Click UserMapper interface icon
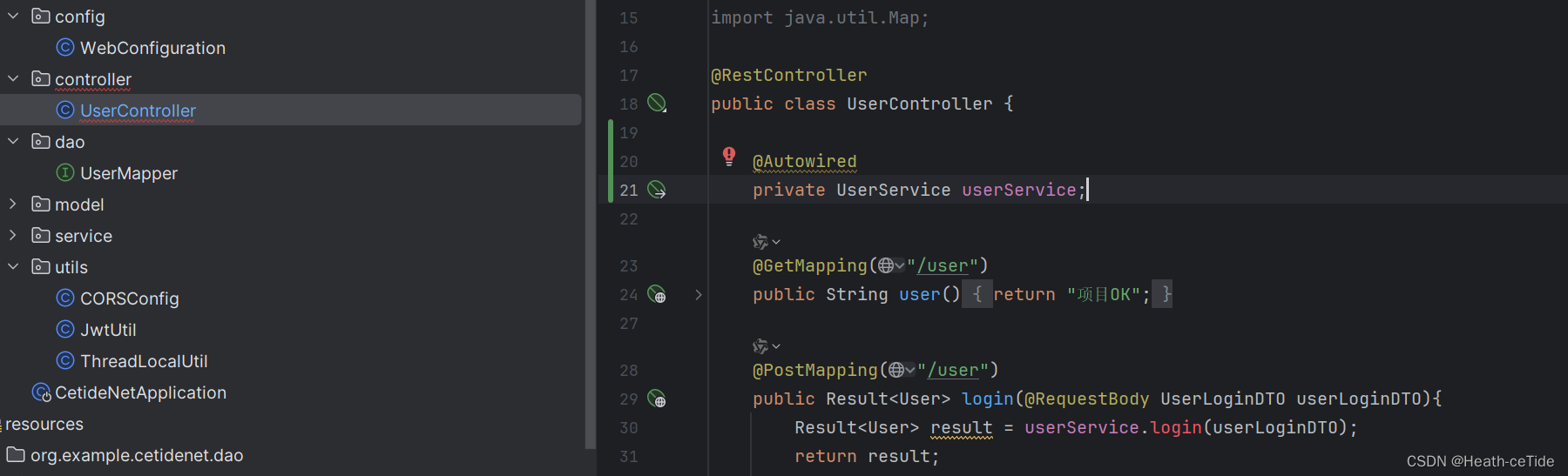1568x476 pixels. pos(65,172)
